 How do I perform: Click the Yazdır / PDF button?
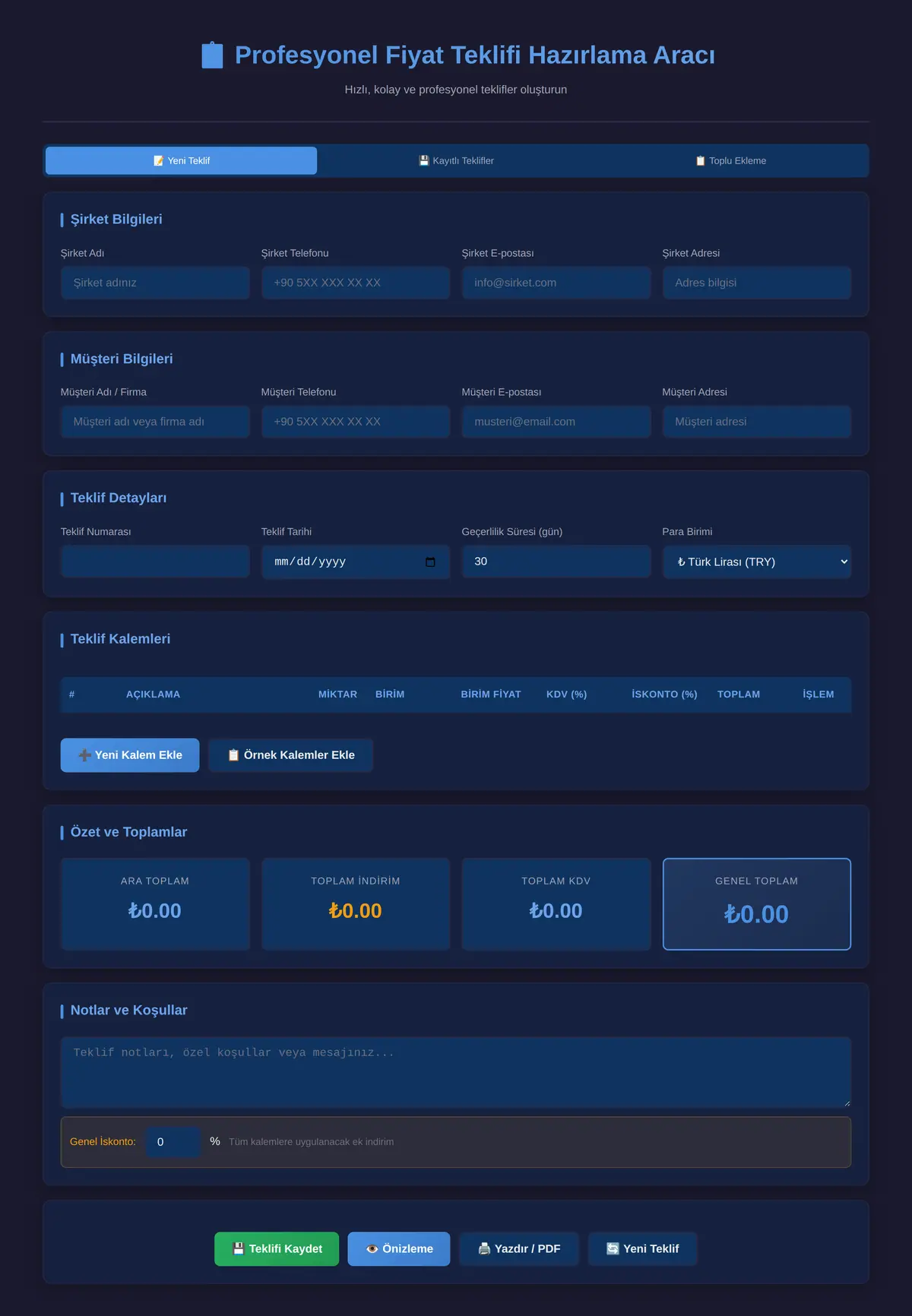519,1249
